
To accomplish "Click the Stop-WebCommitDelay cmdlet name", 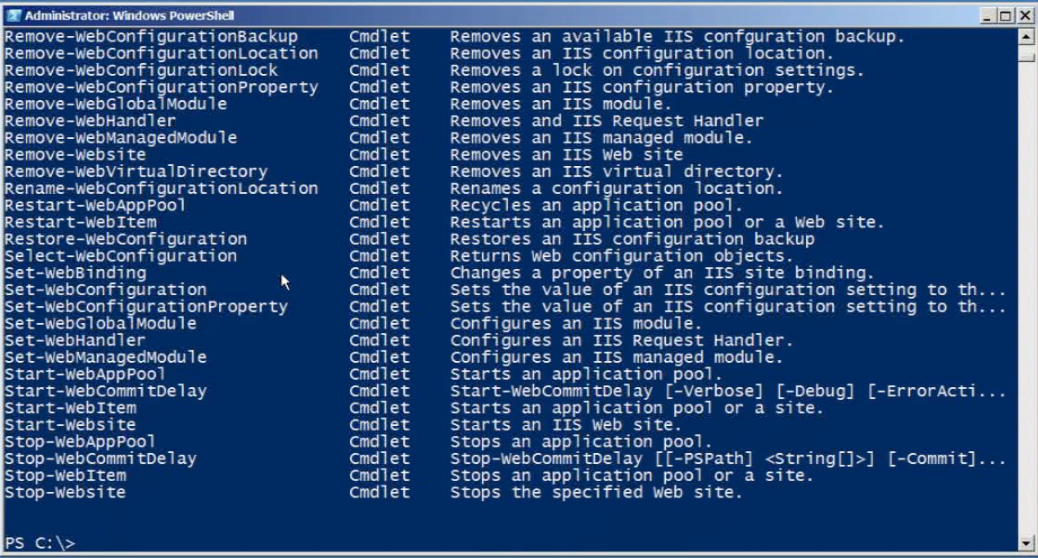I will coord(100,459).
